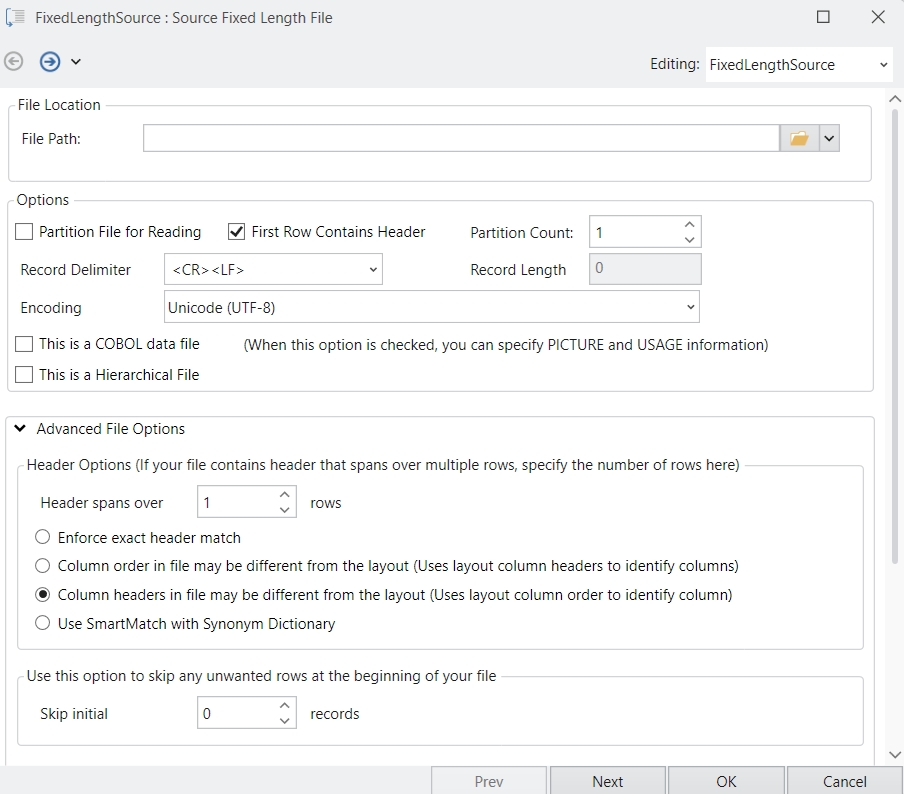This screenshot has height=794, width=904.
Task: Tick This is a COBOL data file
Action: pos(25,344)
